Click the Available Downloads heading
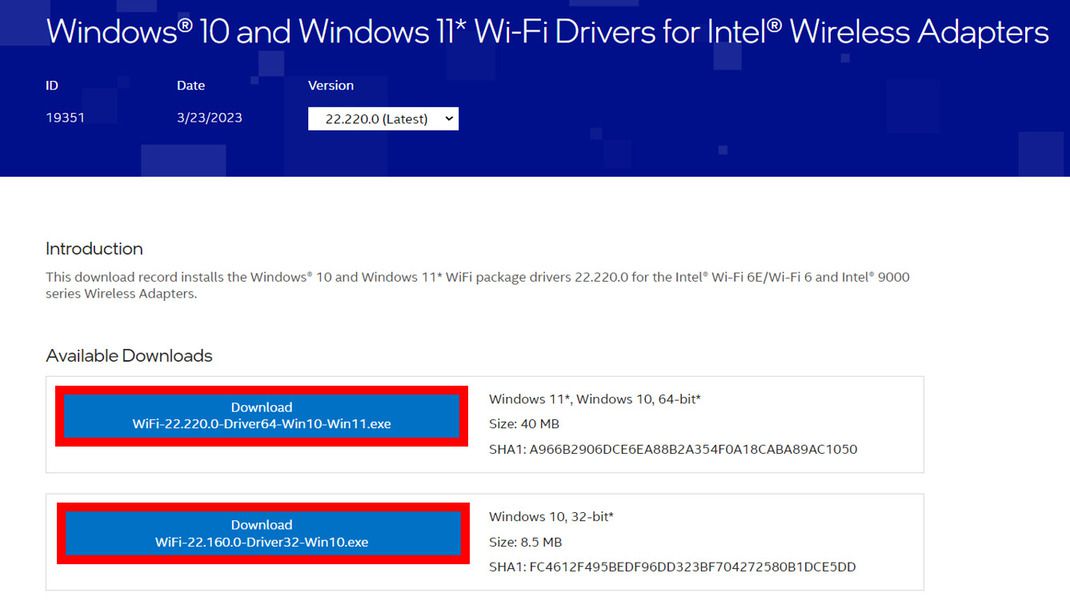The image size is (1070, 605). [x=129, y=355]
